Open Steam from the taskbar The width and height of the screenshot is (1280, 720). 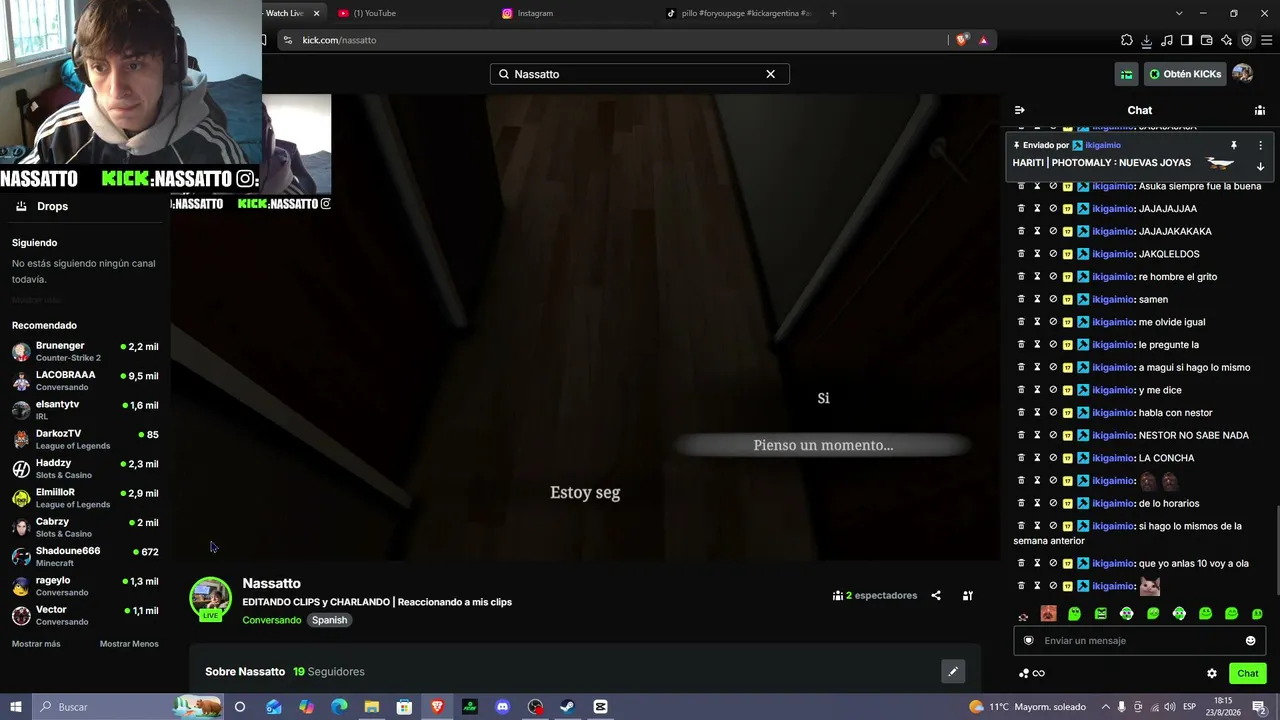click(x=567, y=707)
